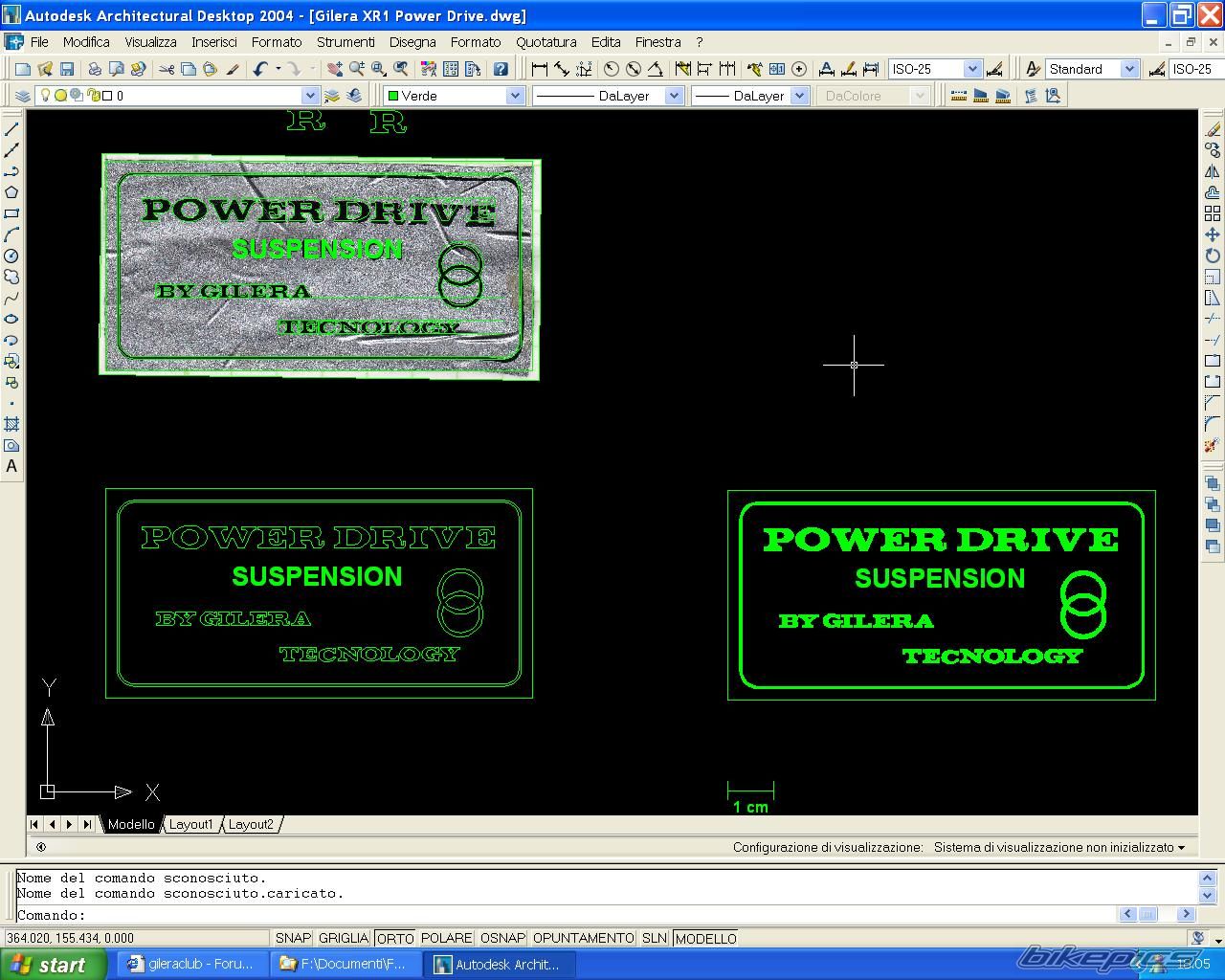Image resolution: width=1225 pixels, height=980 pixels.
Task: Click the Print (plot) icon
Action: (95, 69)
